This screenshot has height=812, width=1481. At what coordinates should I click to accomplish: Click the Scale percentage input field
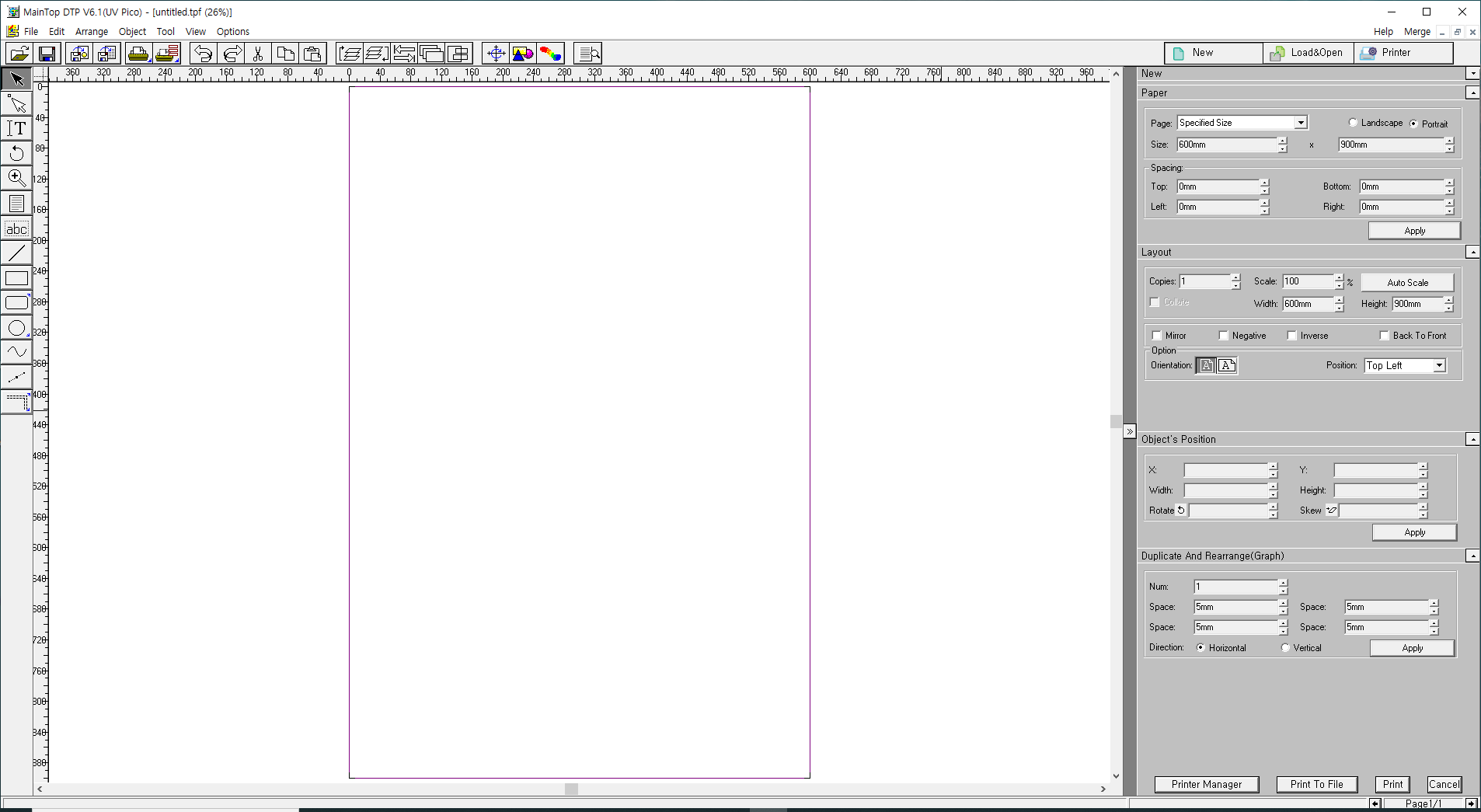point(1308,281)
